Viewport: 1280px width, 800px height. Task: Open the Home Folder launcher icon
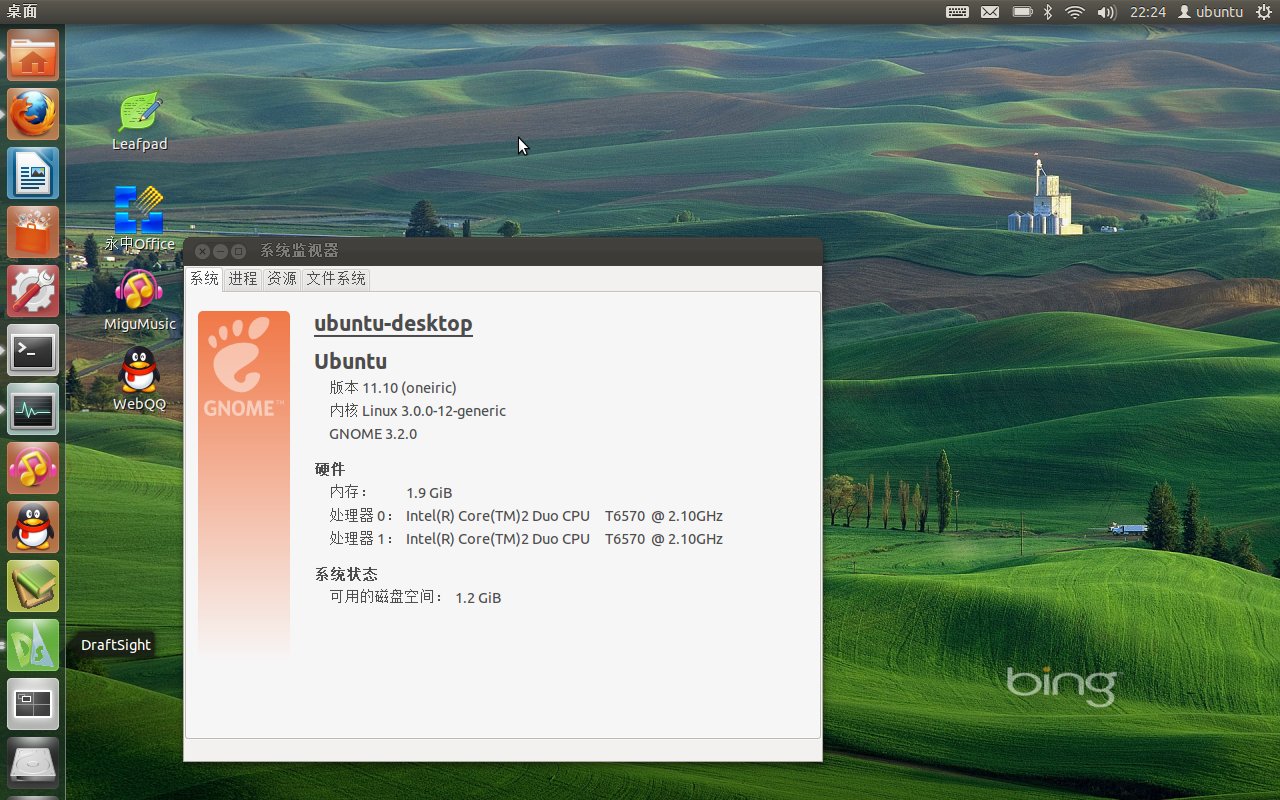point(33,55)
